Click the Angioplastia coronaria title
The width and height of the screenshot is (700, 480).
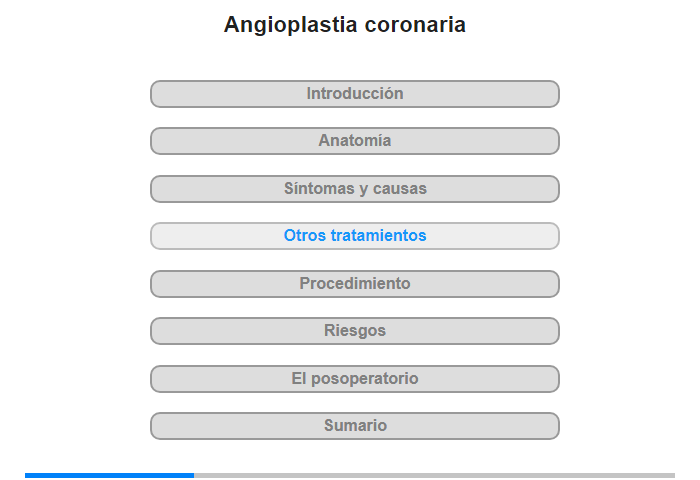pos(345,25)
